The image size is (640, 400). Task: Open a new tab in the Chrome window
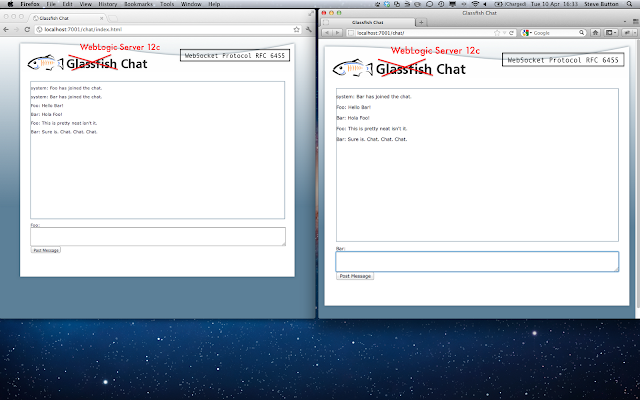(x=113, y=18)
